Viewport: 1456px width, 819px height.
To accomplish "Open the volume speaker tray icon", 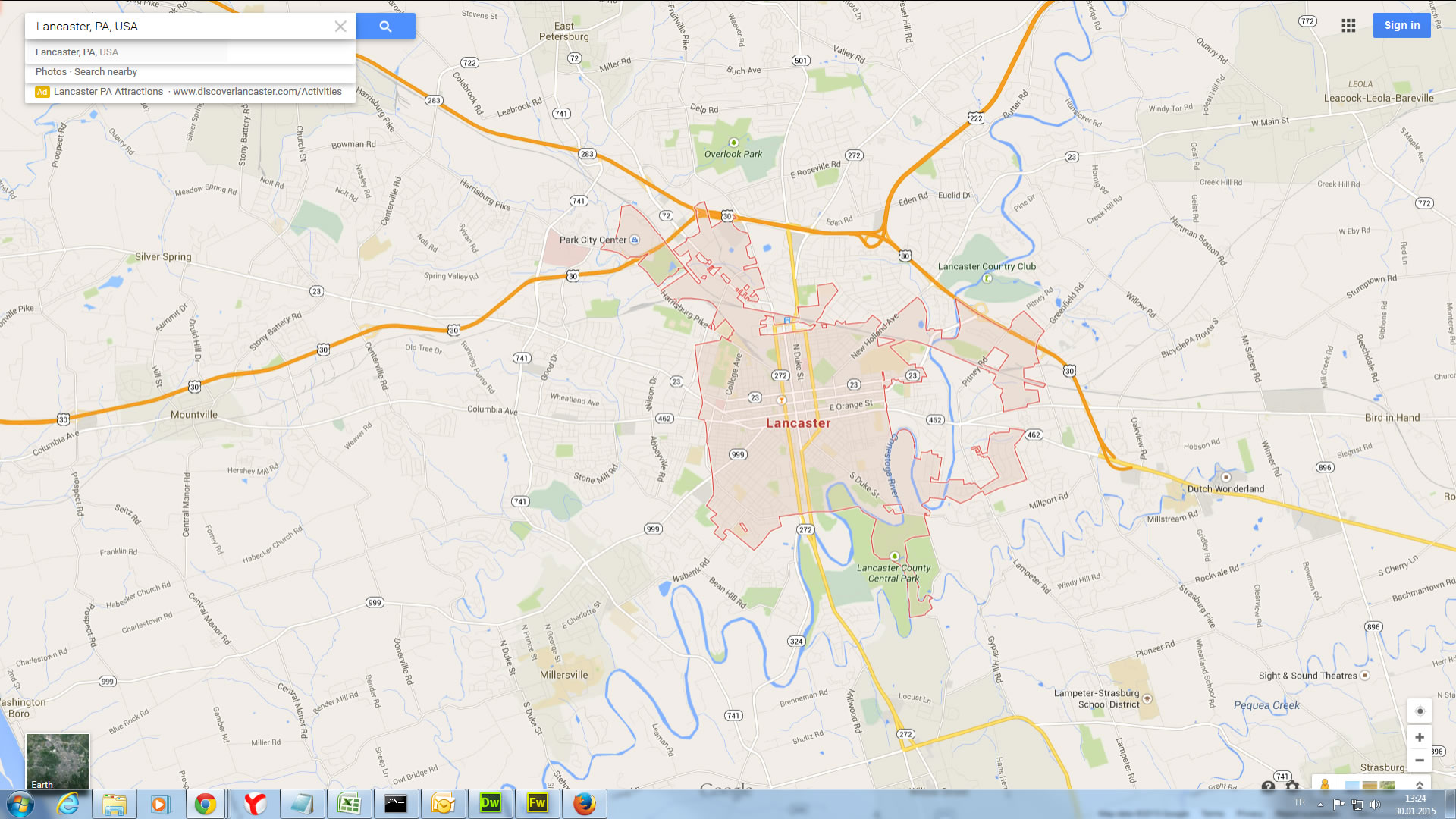I will coord(1376,805).
